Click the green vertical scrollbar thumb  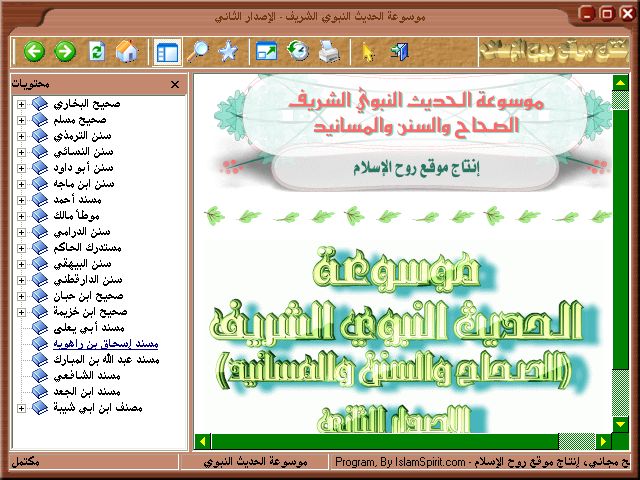point(620,240)
